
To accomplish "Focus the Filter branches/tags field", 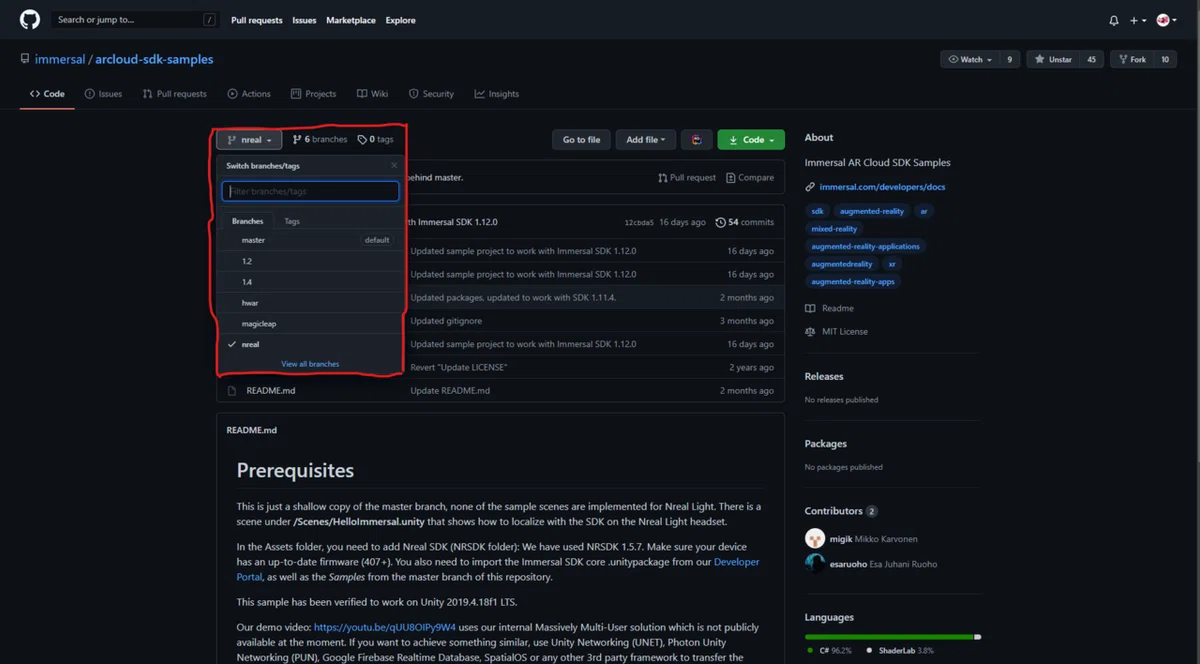I will 310,191.
